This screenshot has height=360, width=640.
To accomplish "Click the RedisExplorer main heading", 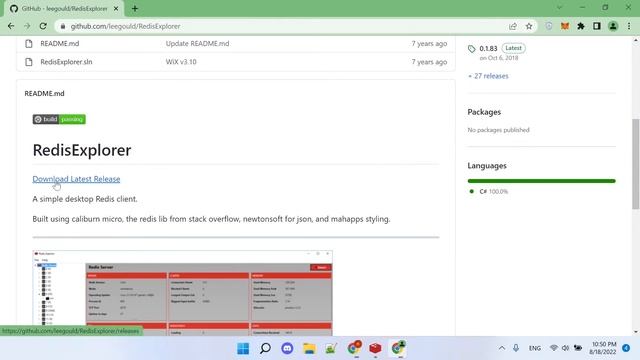I will pyautogui.click(x=82, y=150).
